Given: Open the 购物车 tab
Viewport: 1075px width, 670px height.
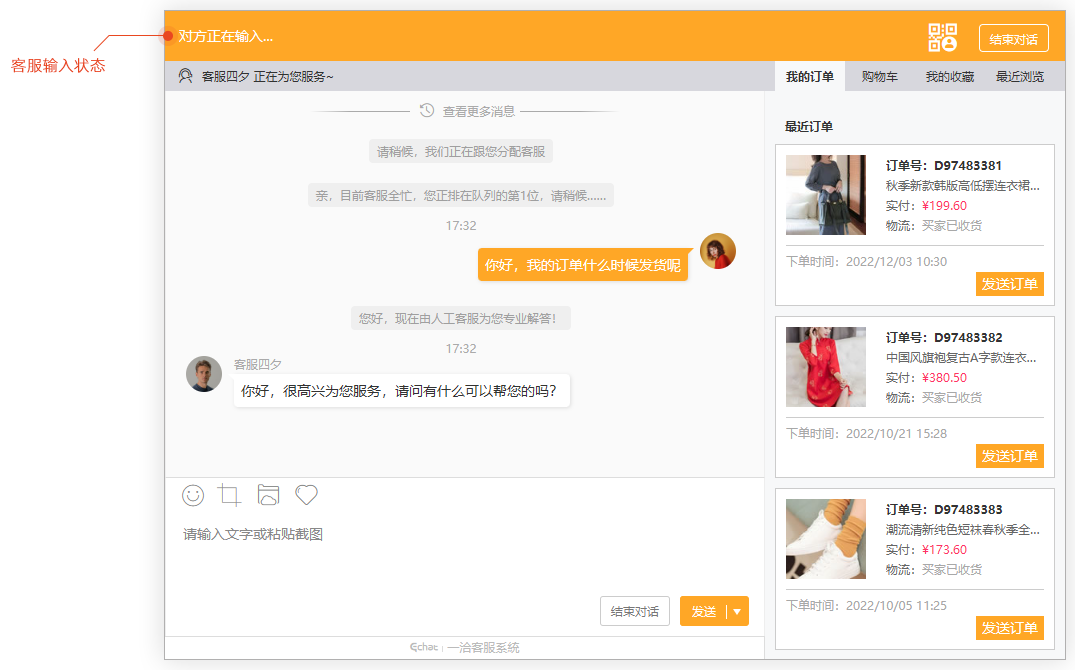Looking at the screenshot, I should tap(879, 76).
